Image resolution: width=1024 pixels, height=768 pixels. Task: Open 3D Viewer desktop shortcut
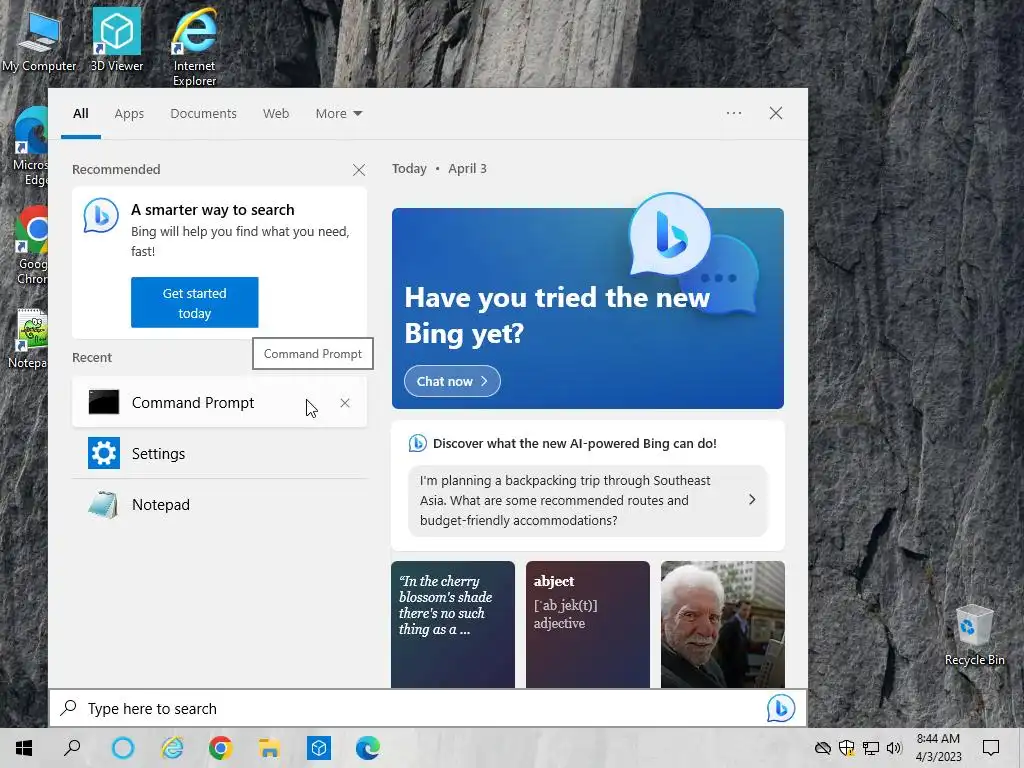(116, 39)
